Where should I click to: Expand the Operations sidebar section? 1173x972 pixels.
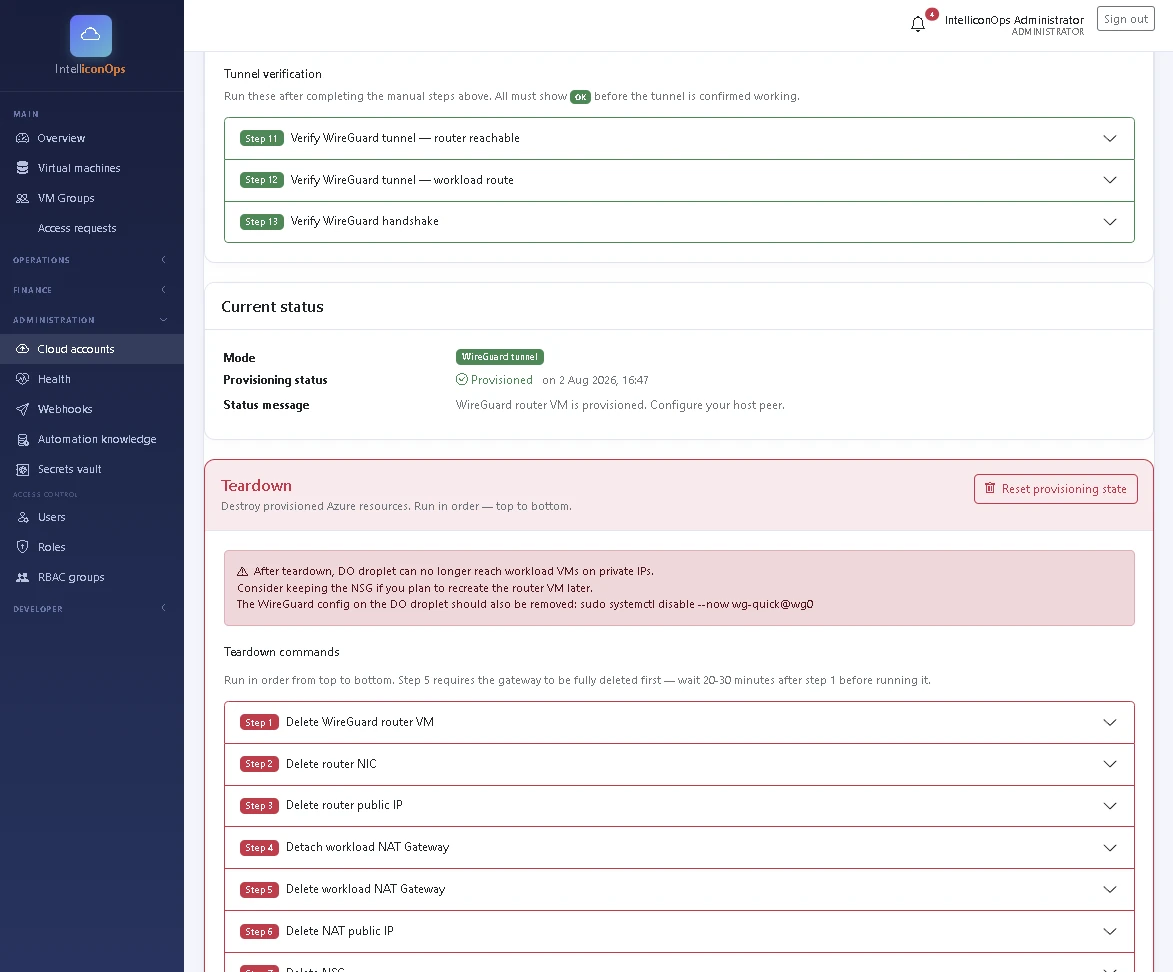(91, 260)
